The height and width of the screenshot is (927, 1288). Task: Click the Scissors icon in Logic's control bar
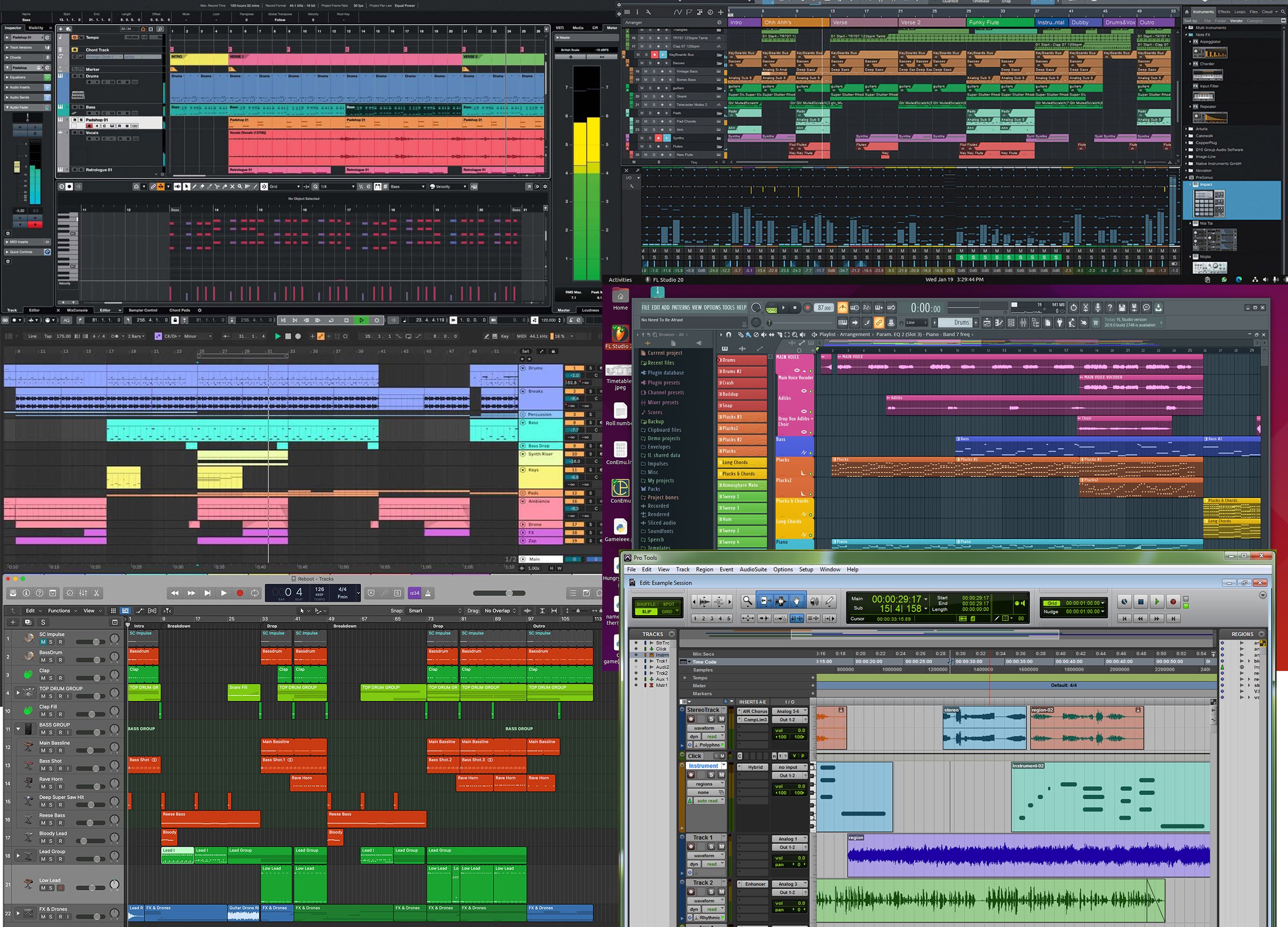[97, 593]
